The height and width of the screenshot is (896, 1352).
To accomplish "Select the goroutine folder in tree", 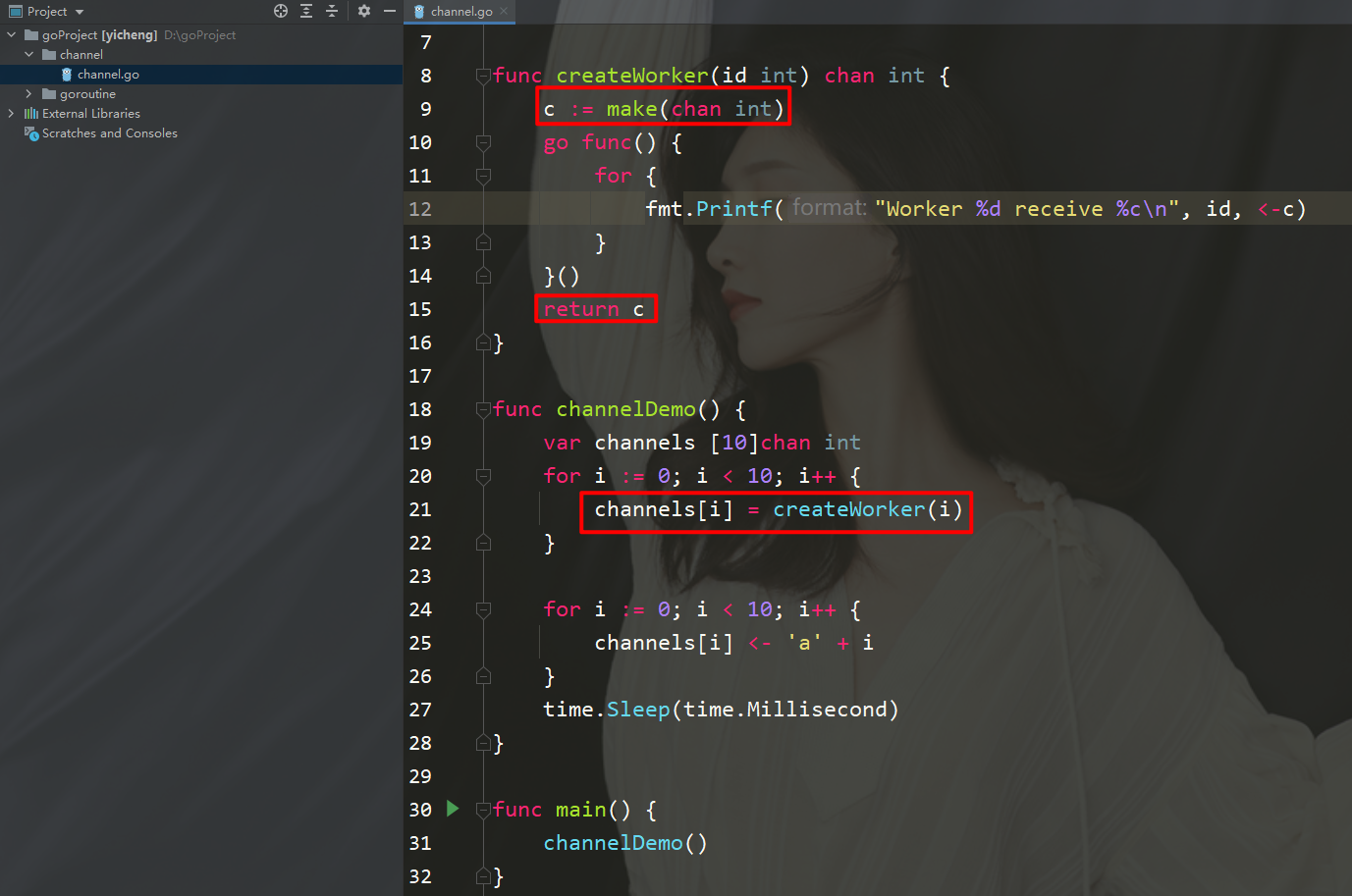I will pos(87,93).
